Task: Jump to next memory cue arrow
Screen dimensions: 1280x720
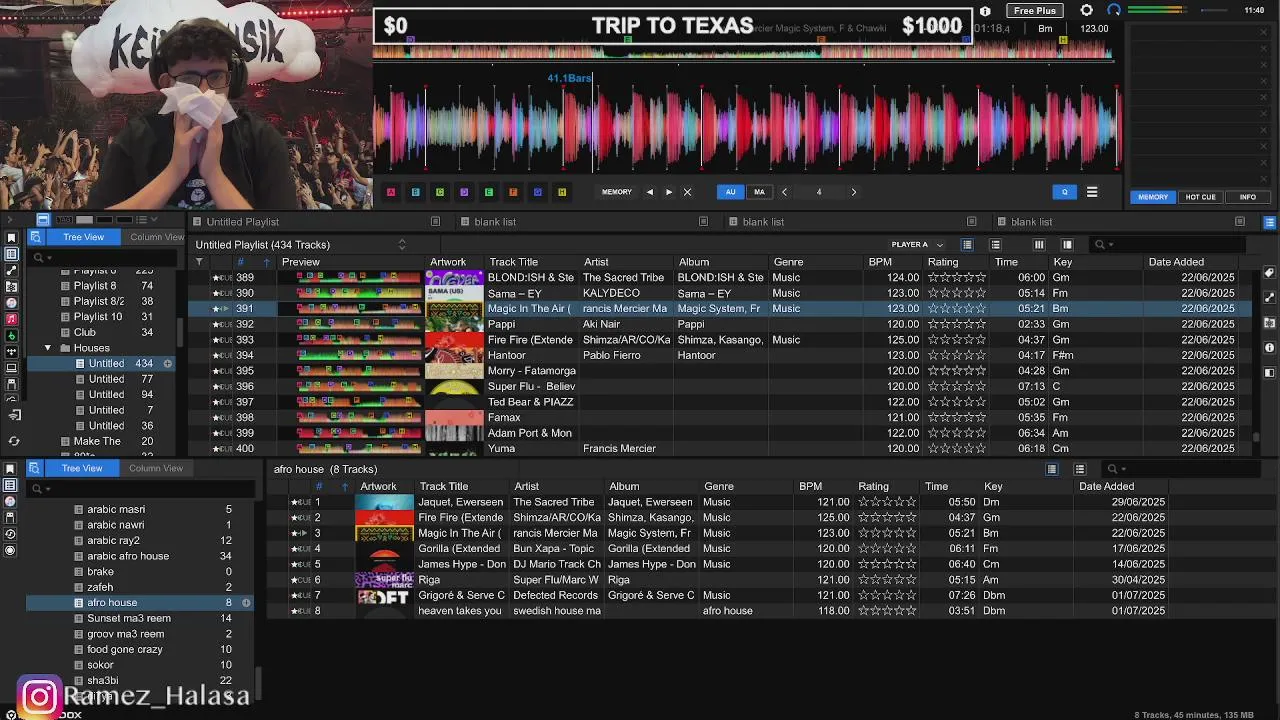Action: coord(669,192)
